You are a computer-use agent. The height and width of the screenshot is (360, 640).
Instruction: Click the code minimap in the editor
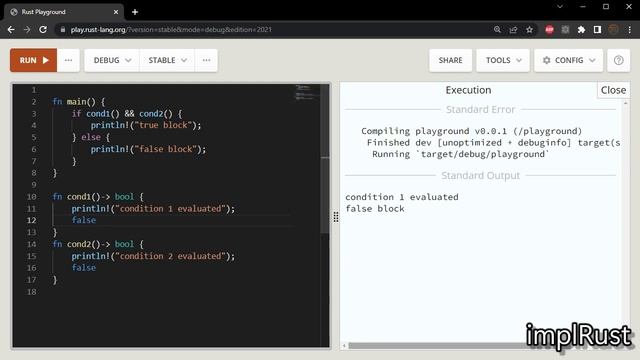coord(307,93)
